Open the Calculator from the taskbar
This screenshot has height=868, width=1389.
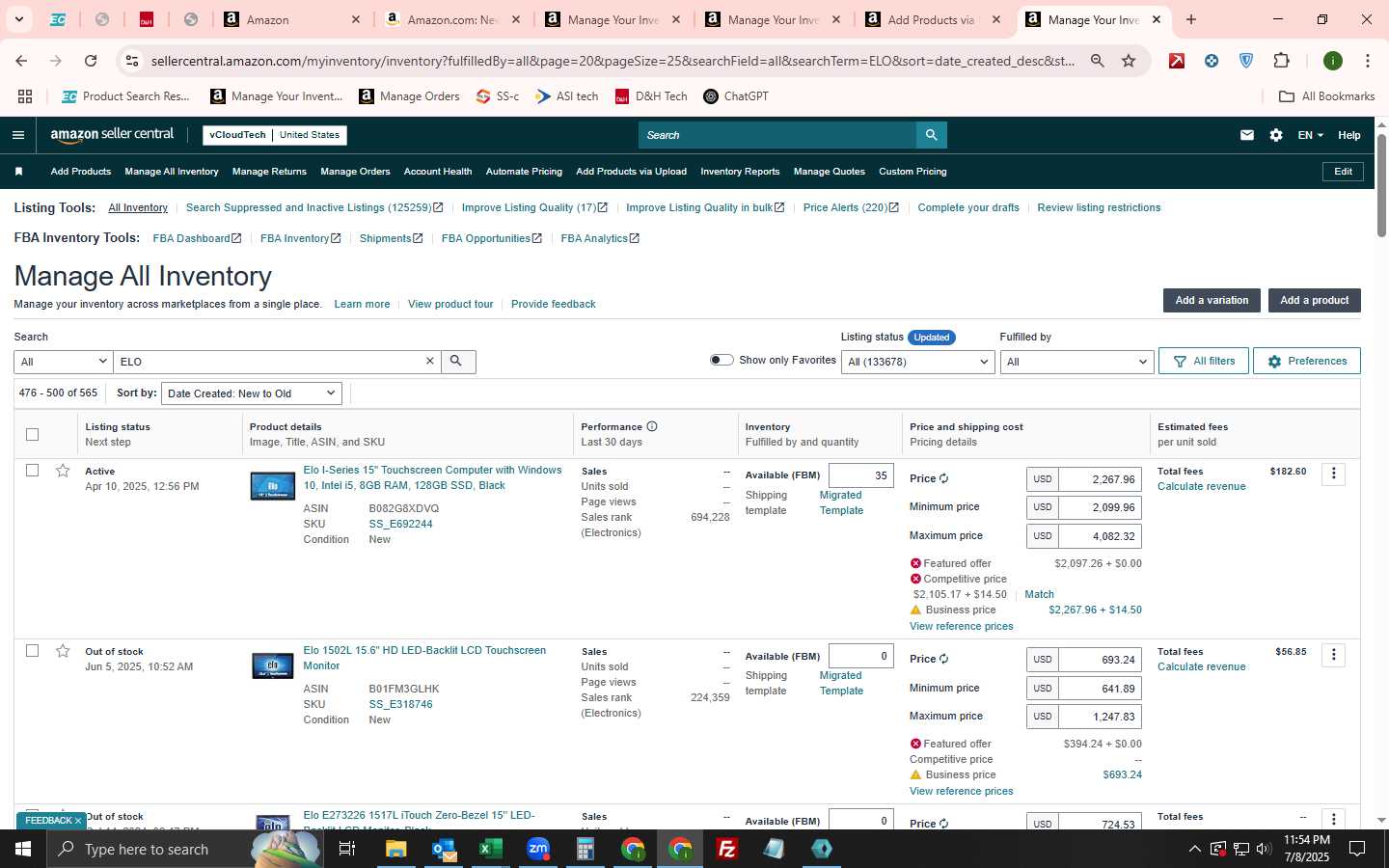[x=586, y=849]
